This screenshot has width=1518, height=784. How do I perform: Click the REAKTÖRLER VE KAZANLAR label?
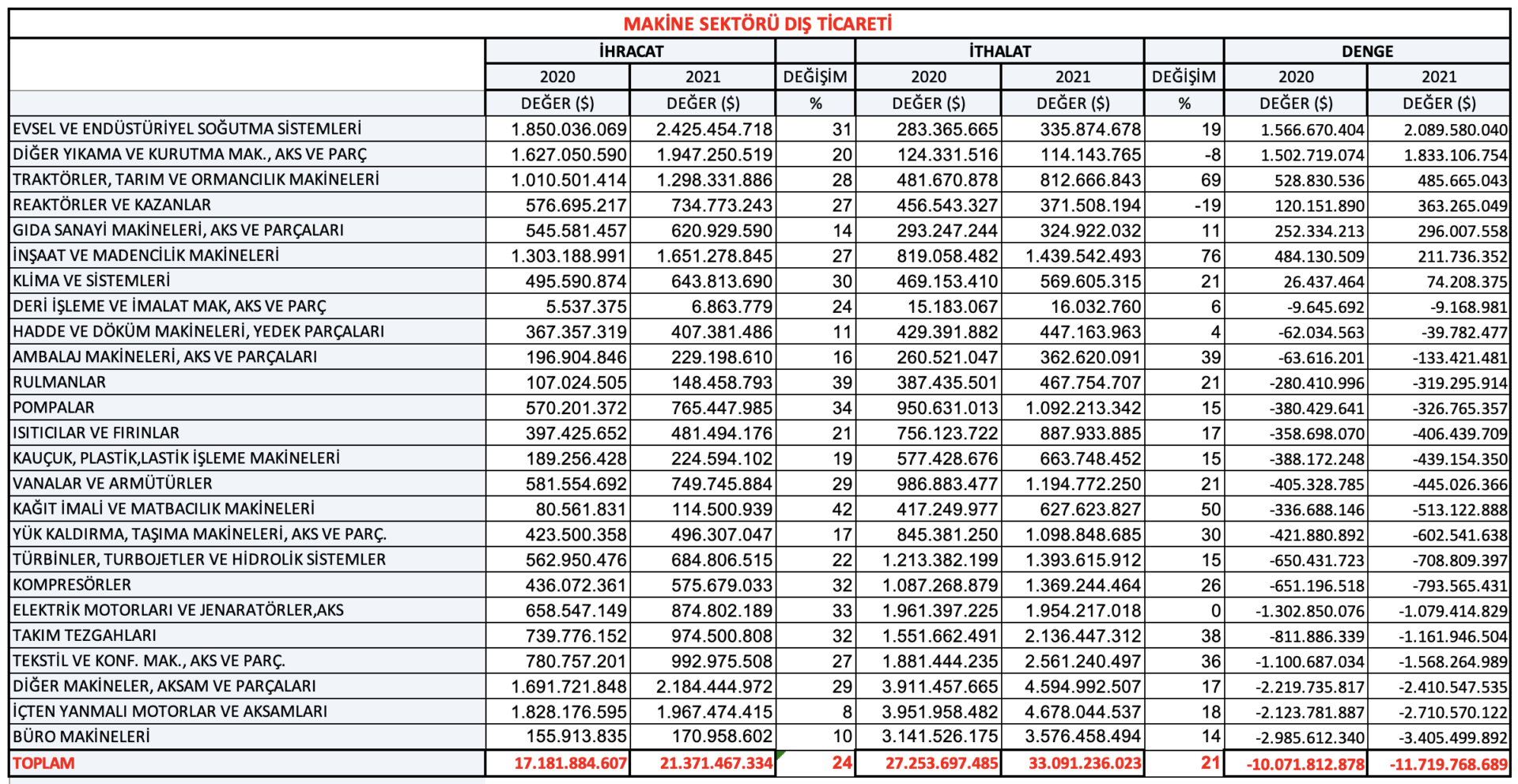tap(111, 205)
